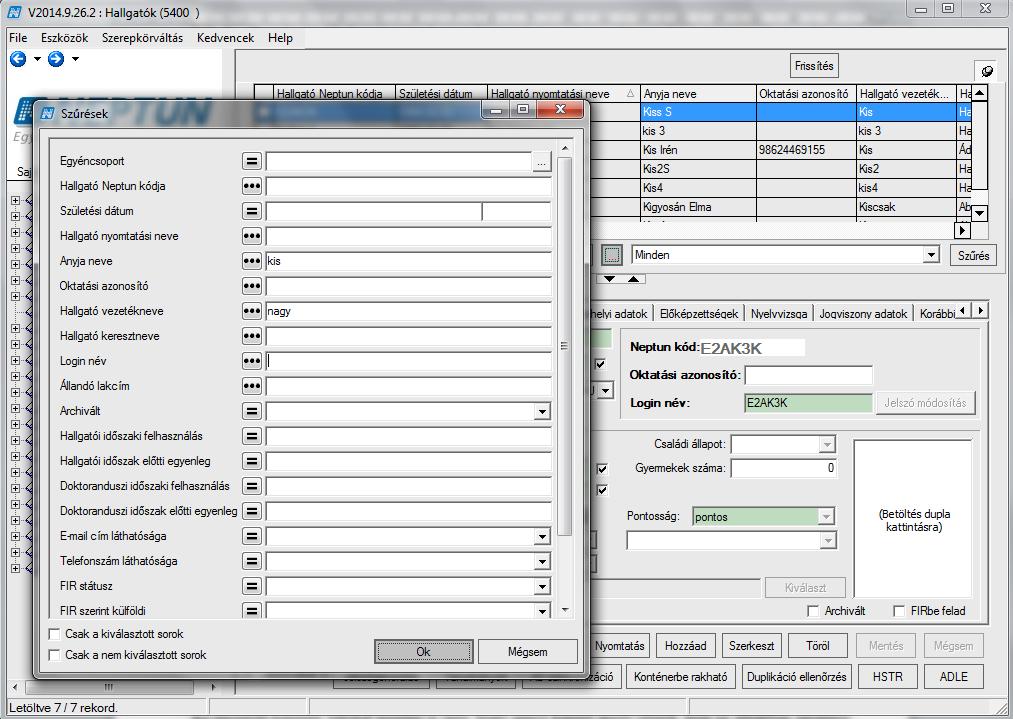Image resolution: width=1013 pixels, height=719 pixels.
Task: Click the Frissítés refresh button
Action: (x=814, y=66)
